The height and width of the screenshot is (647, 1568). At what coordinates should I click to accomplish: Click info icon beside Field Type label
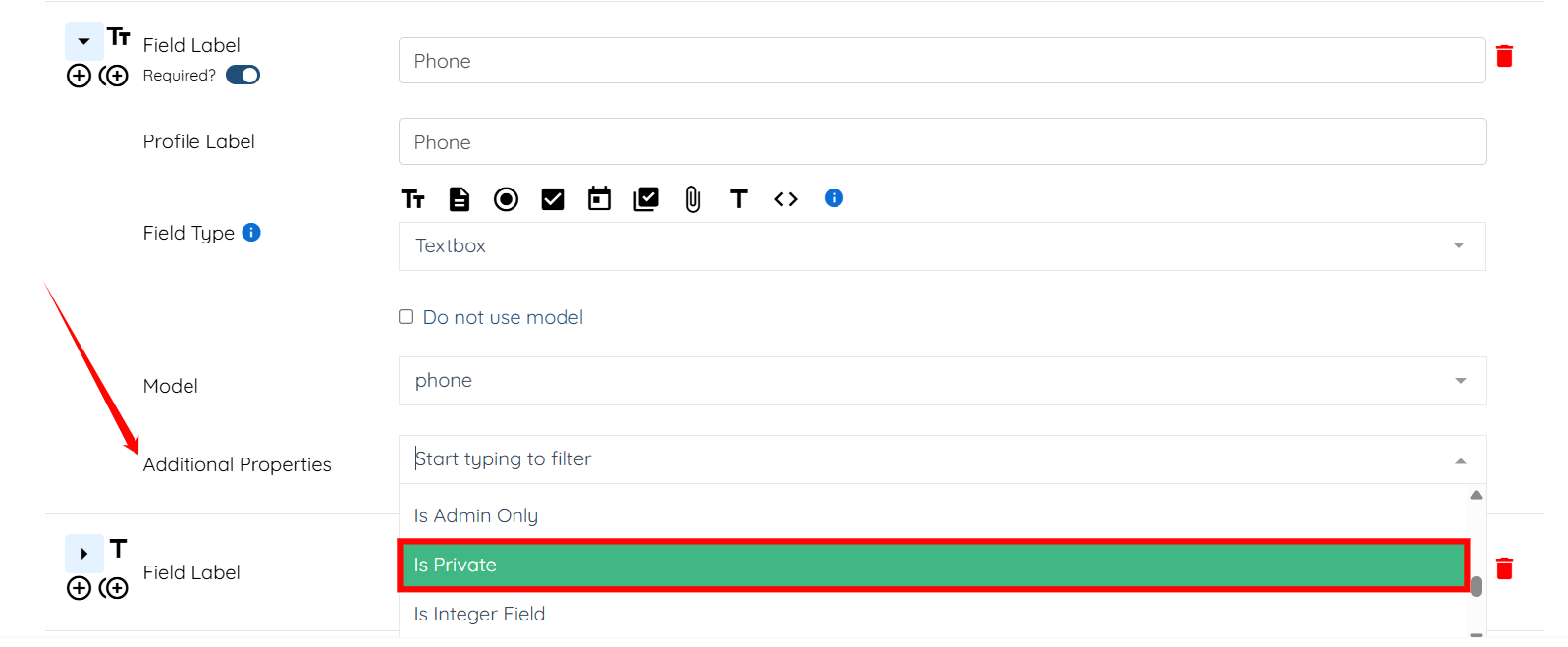point(251,233)
